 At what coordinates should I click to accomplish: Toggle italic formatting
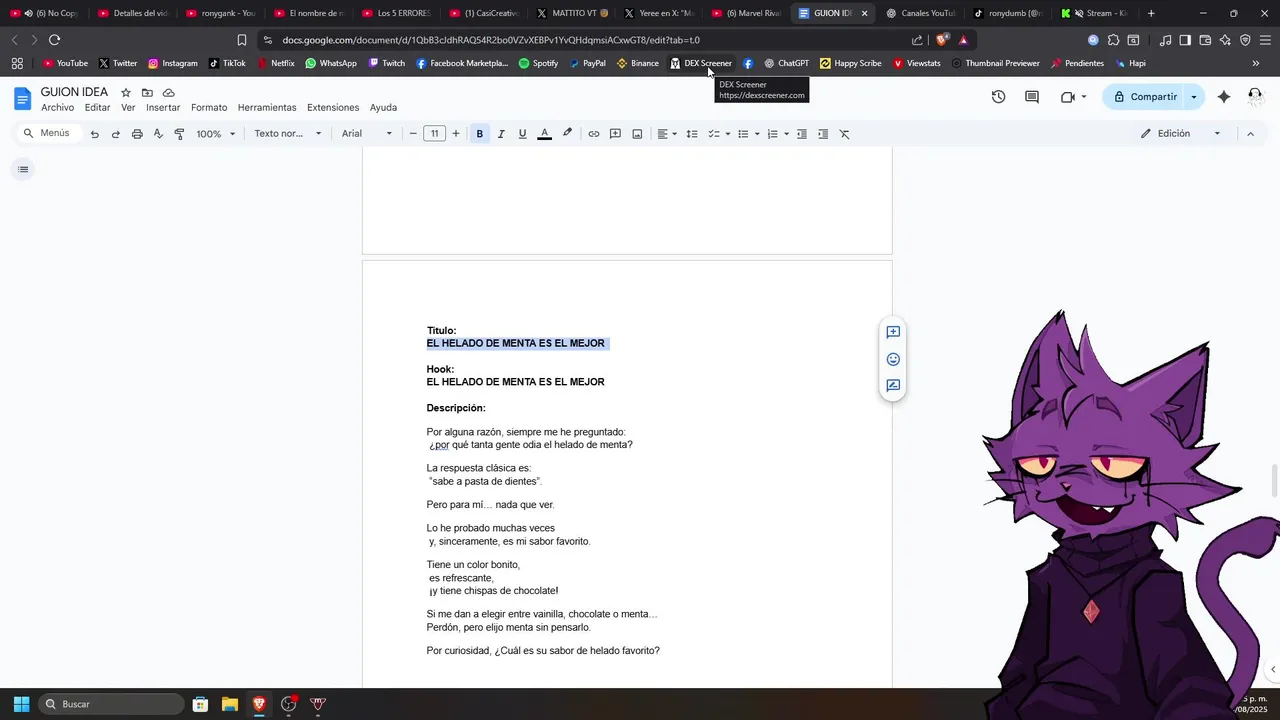coord(501,134)
